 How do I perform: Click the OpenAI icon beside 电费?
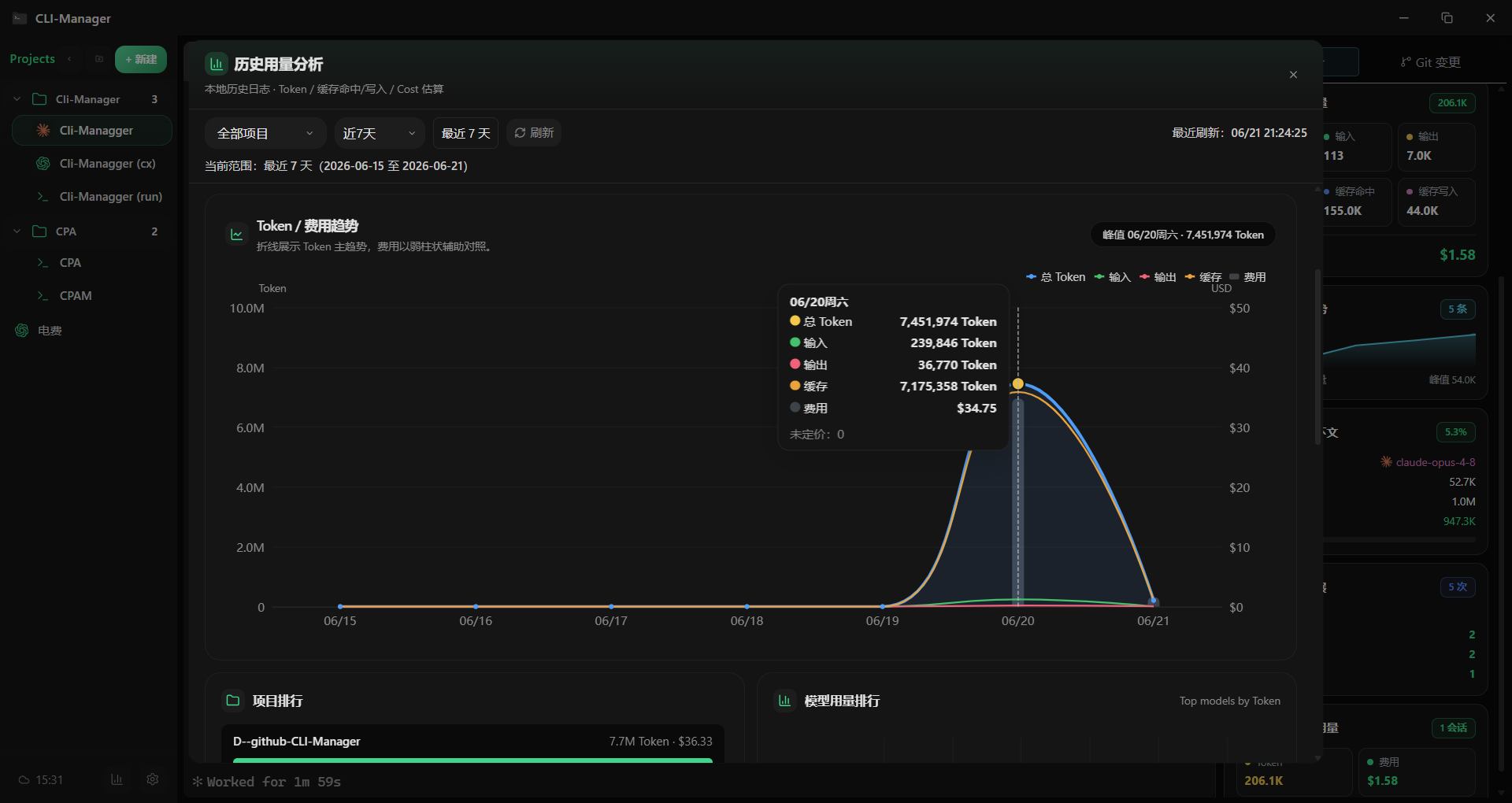pos(22,331)
